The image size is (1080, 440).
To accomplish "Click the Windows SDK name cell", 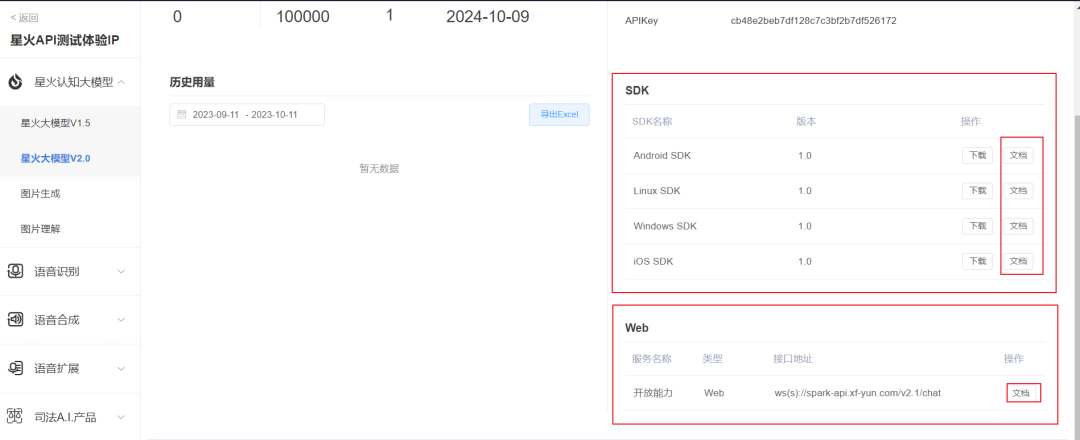I will (x=665, y=226).
